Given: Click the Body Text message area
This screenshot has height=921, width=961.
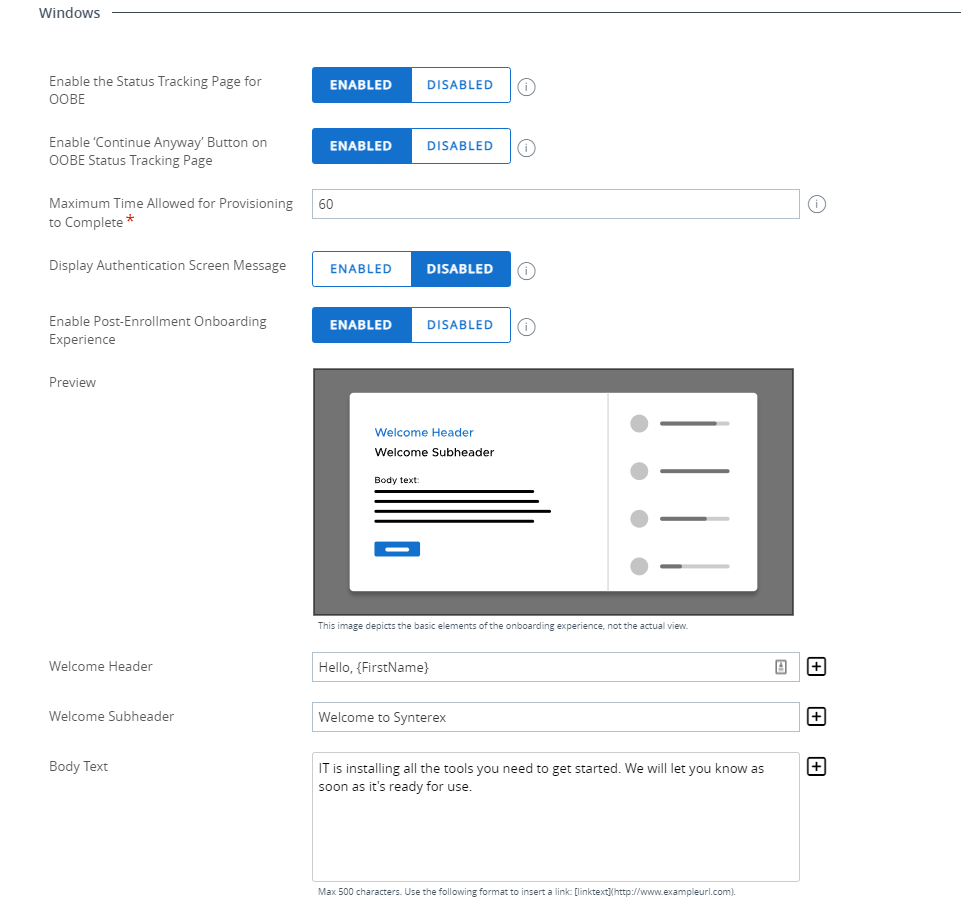Looking at the screenshot, I should pyautogui.click(x=555, y=815).
